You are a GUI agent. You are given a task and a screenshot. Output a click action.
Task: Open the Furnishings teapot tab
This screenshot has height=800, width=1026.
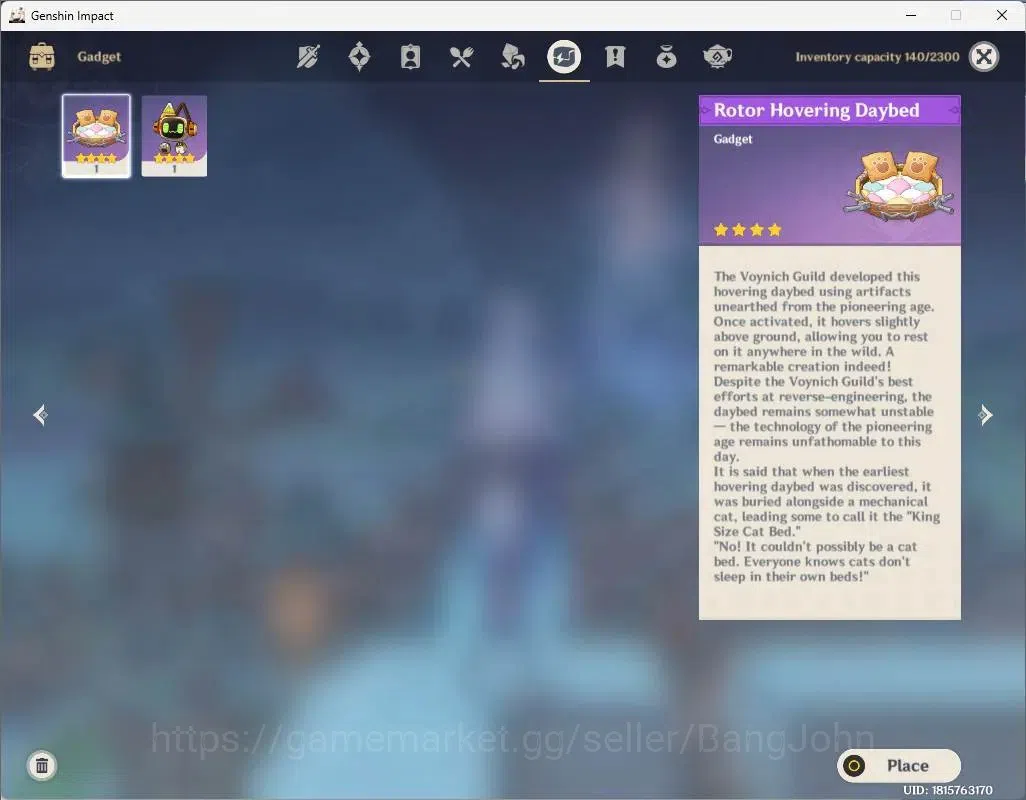(717, 57)
